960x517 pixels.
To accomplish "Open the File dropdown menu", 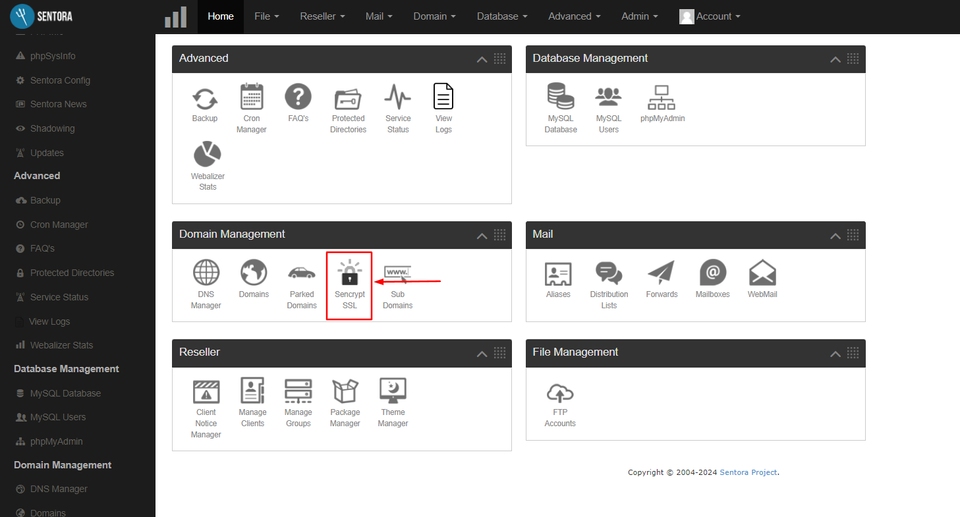I will tap(266, 17).
